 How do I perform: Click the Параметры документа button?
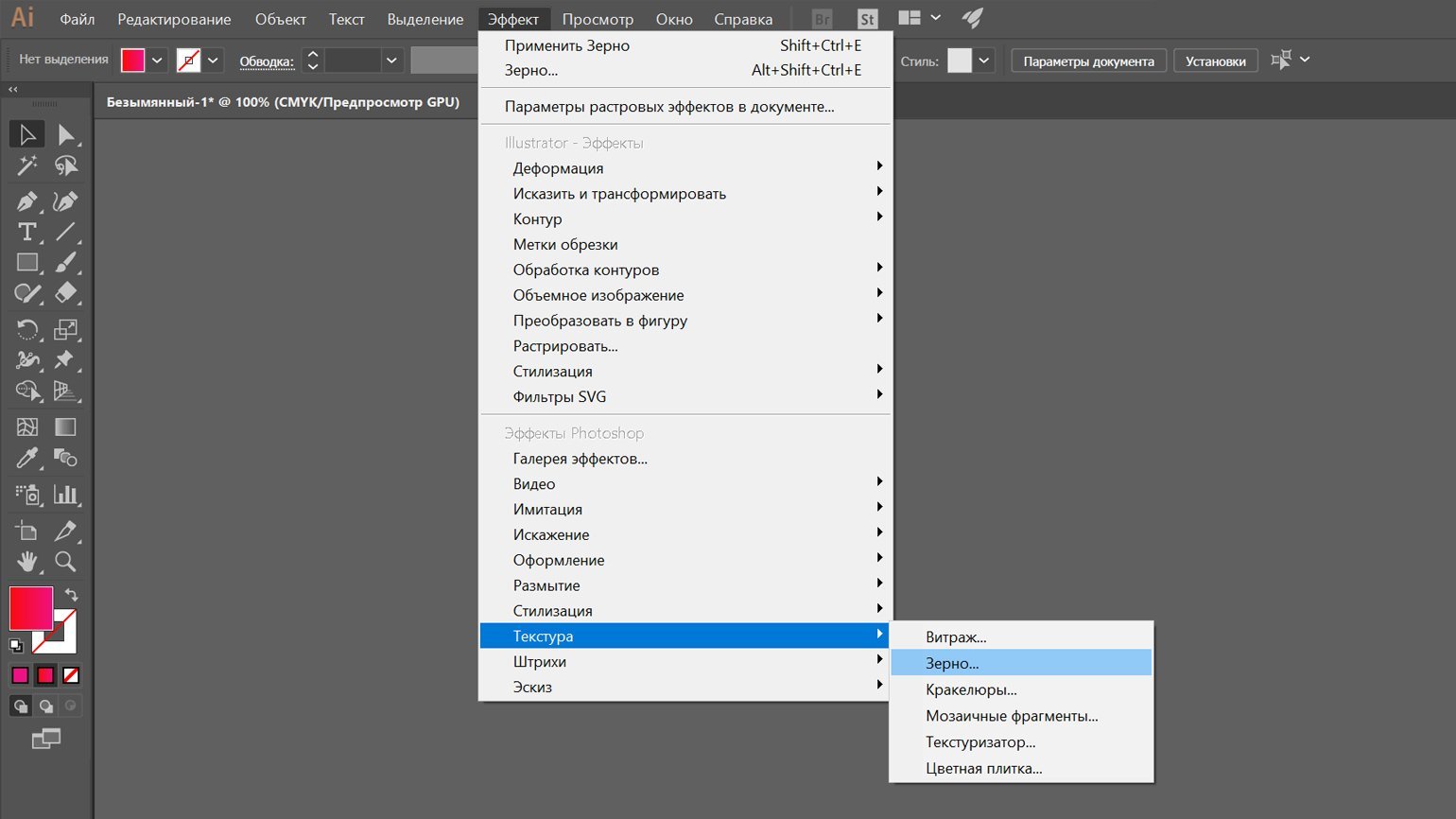coord(1088,61)
